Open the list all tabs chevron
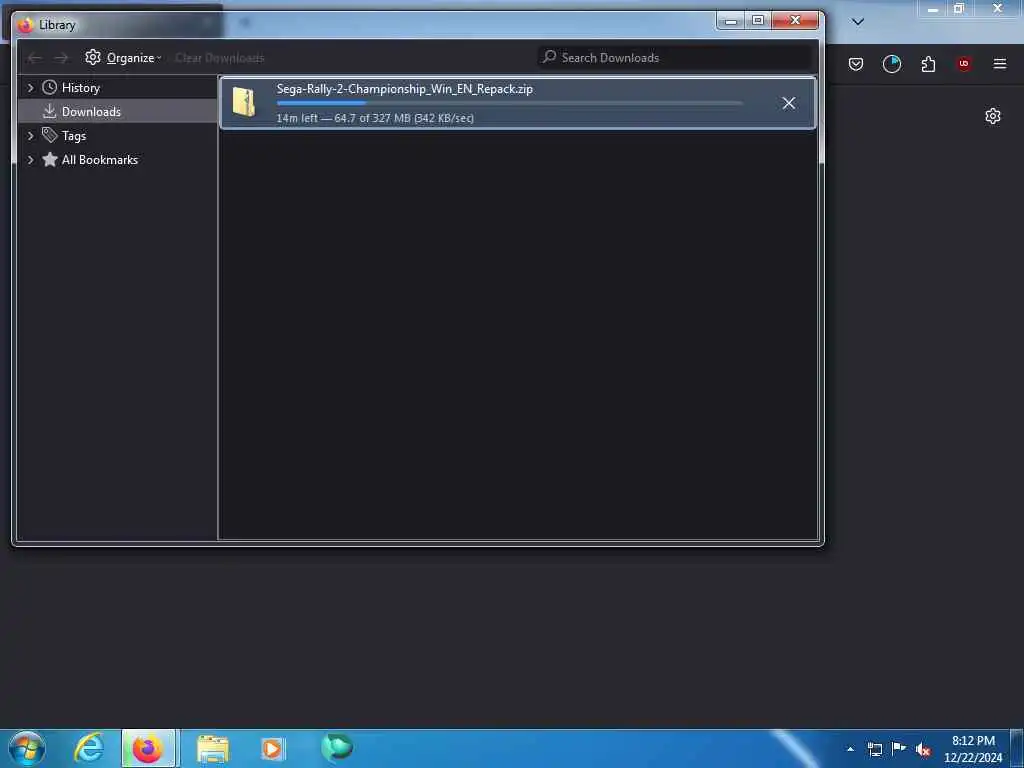The image size is (1024, 768). pos(858,22)
